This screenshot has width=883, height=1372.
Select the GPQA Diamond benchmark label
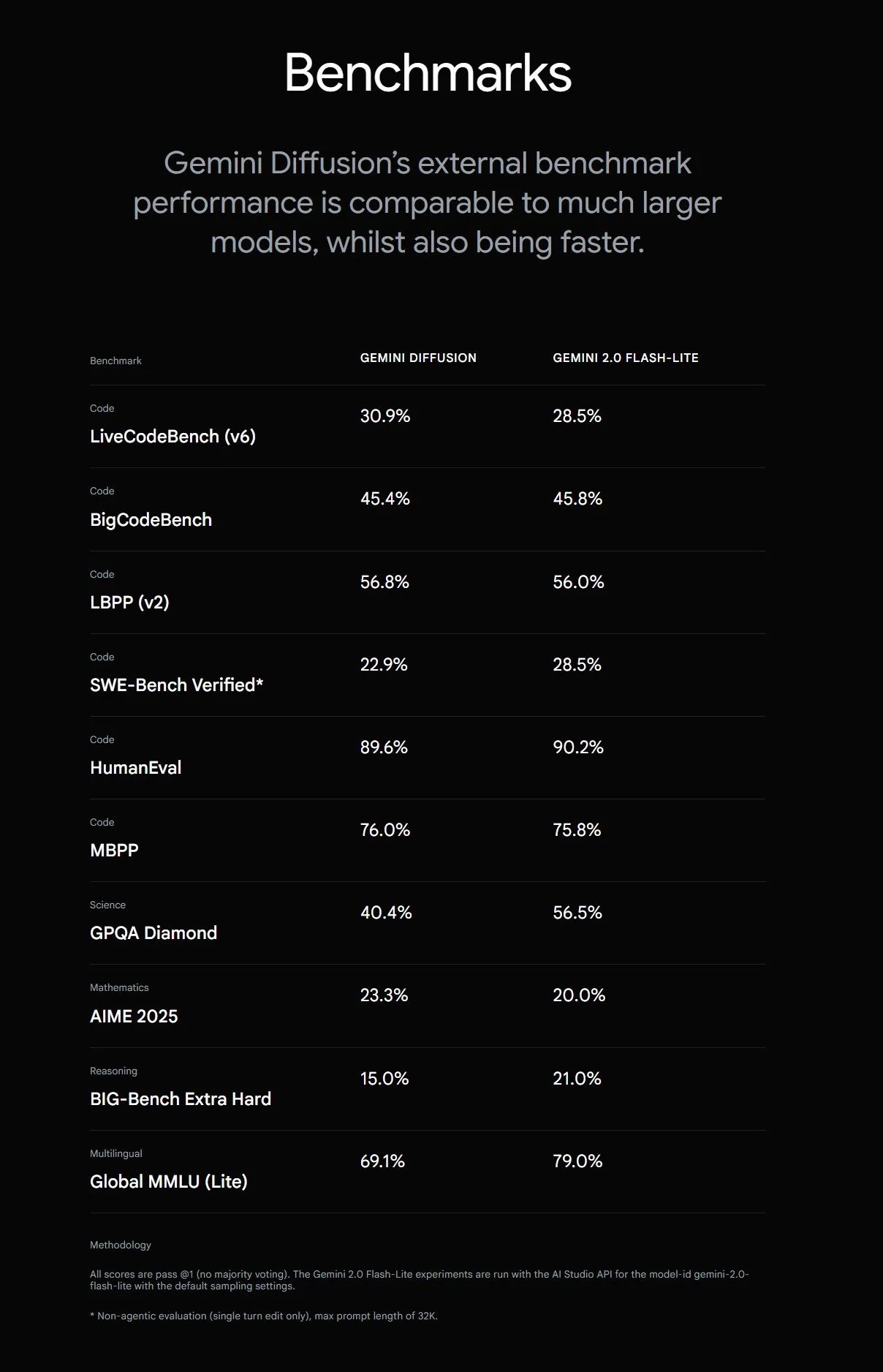(x=154, y=933)
